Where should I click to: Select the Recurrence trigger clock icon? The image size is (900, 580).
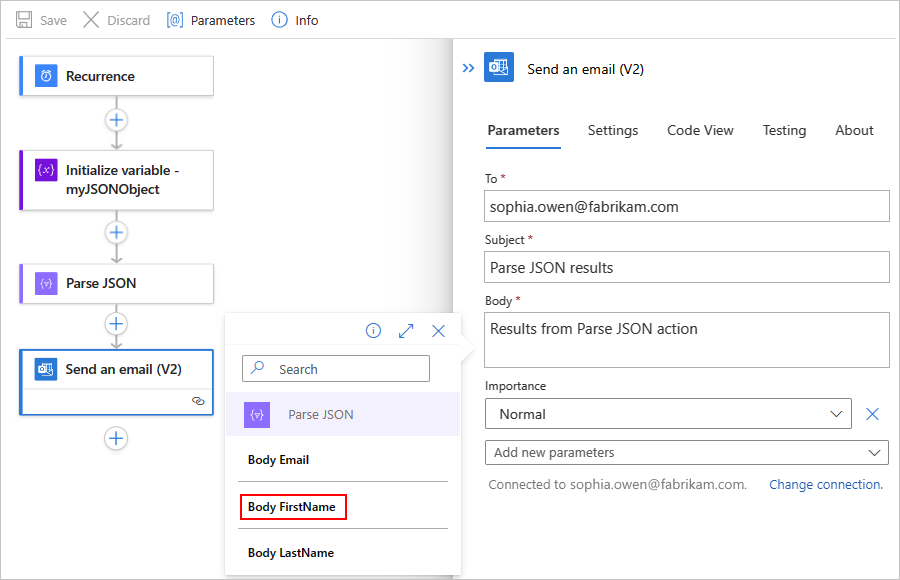click(46, 76)
